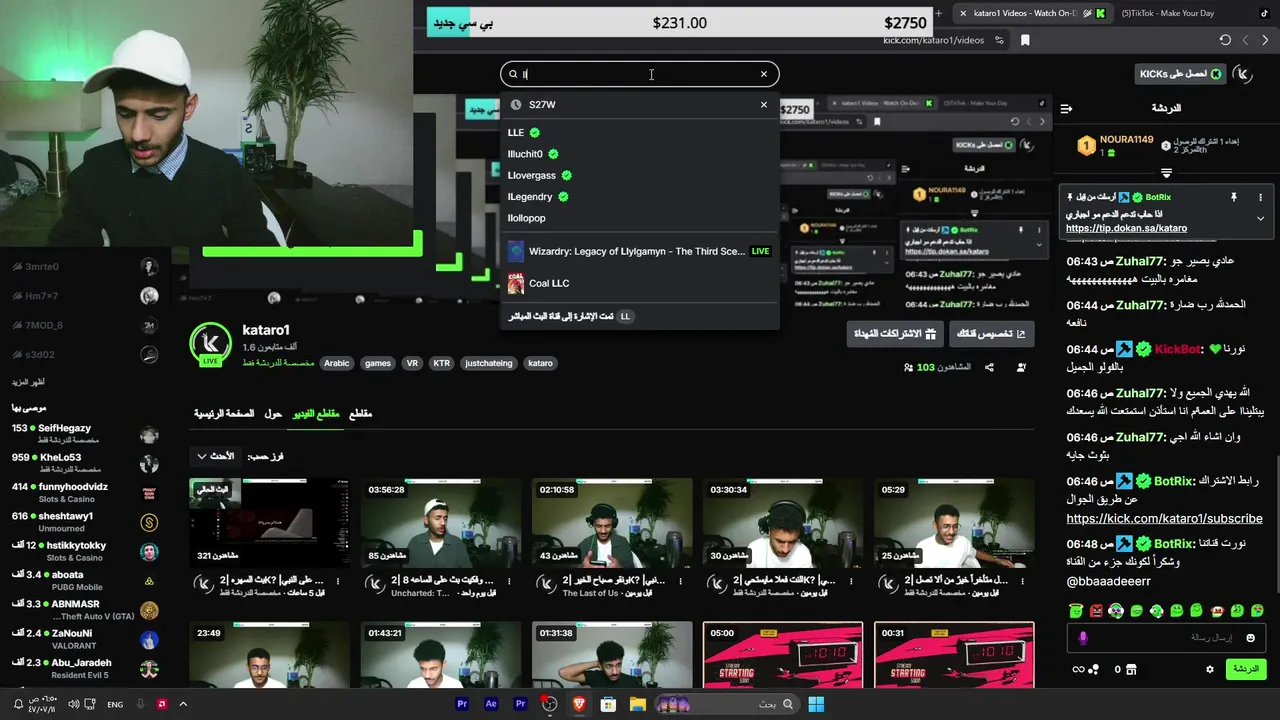This screenshot has width=1280, height=720.
Task: Open the pinned message three-dot menu
Action: pyautogui.click(x=1260, y=197)
